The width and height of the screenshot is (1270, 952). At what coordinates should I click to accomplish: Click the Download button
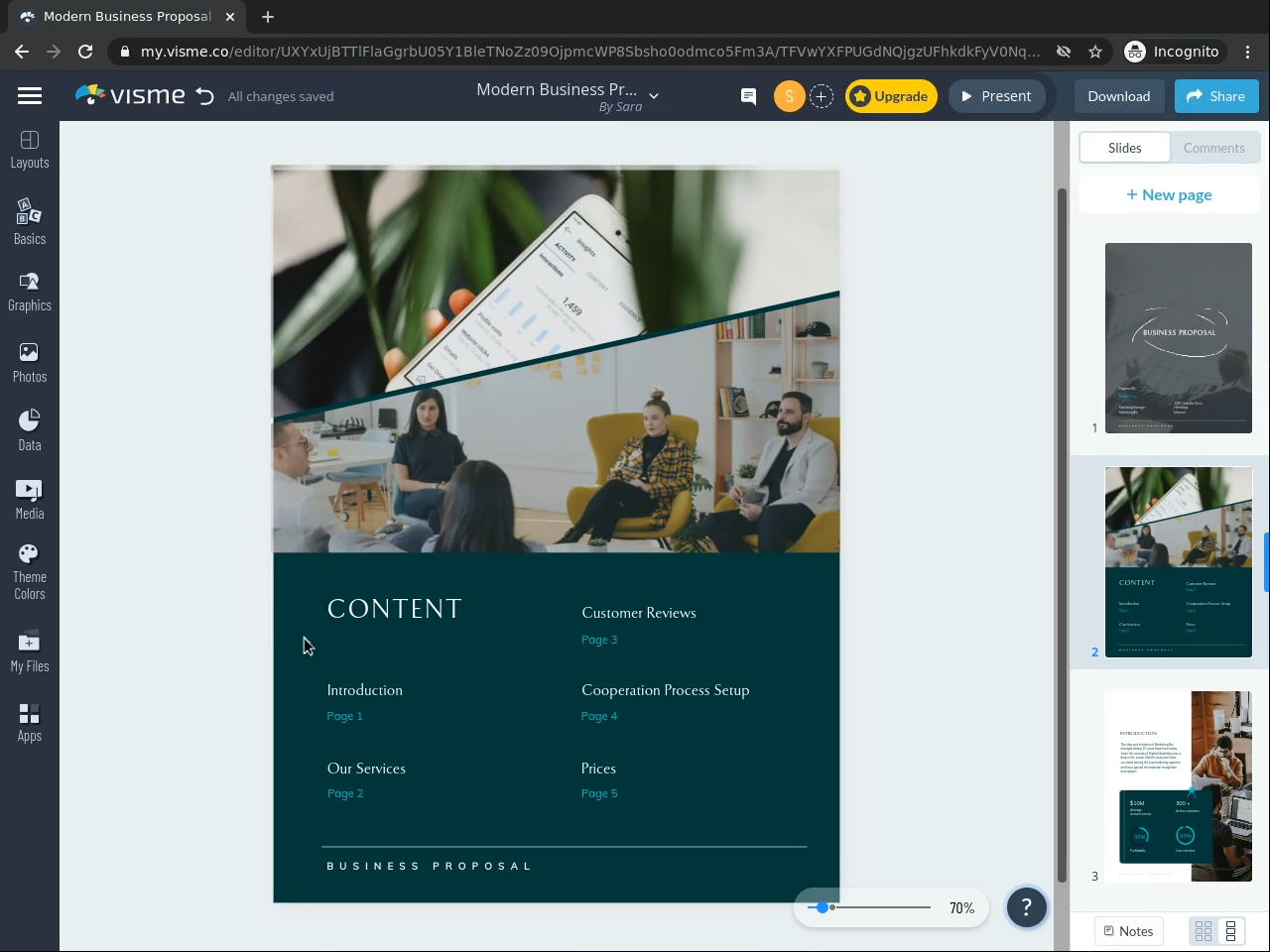[1119, 96]
